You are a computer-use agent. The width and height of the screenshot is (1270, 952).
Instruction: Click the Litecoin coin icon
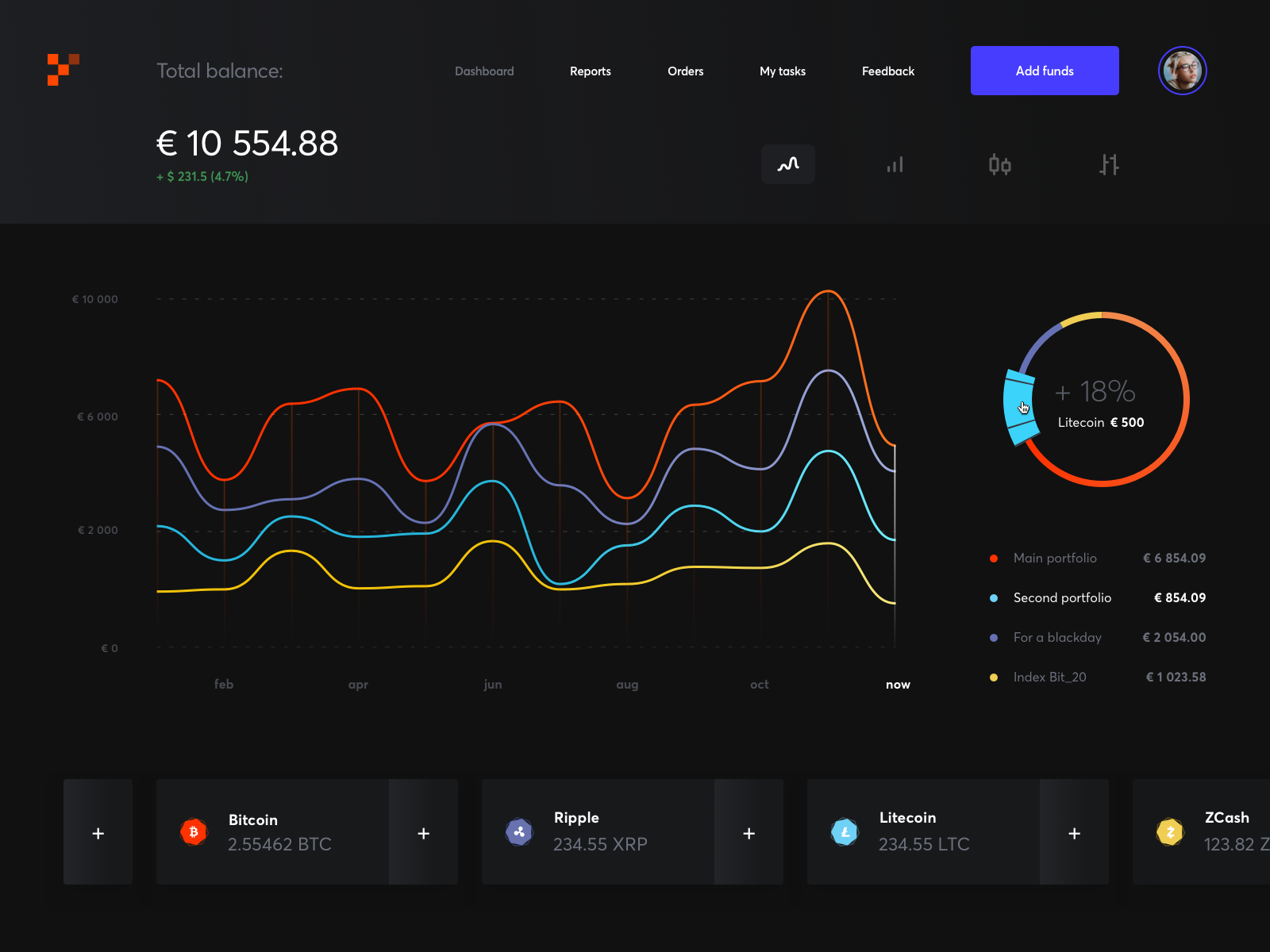[845, 832]
